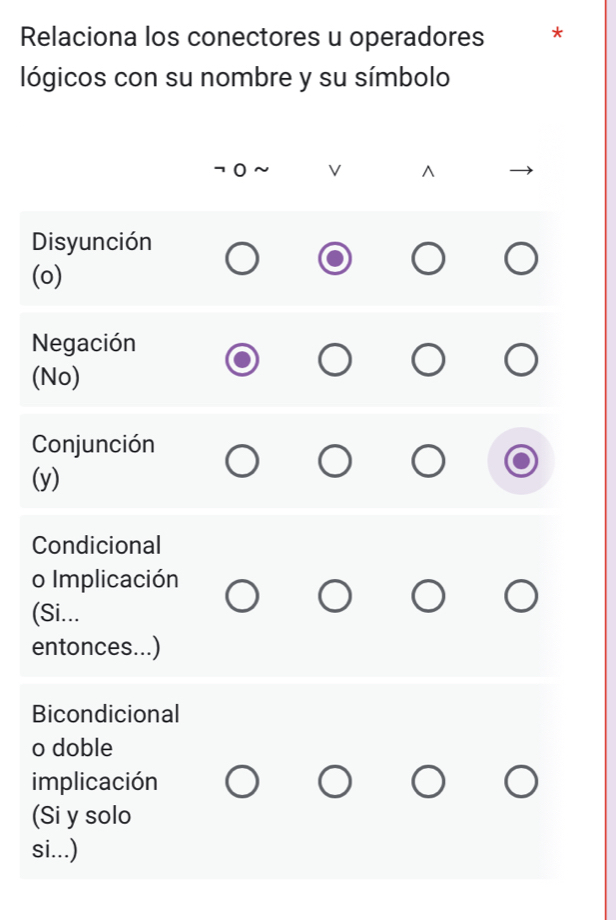Select ¬ o ~ for Conjunción row
The image size is (616, 920).
pyautogui.click(x=241, y=461)
